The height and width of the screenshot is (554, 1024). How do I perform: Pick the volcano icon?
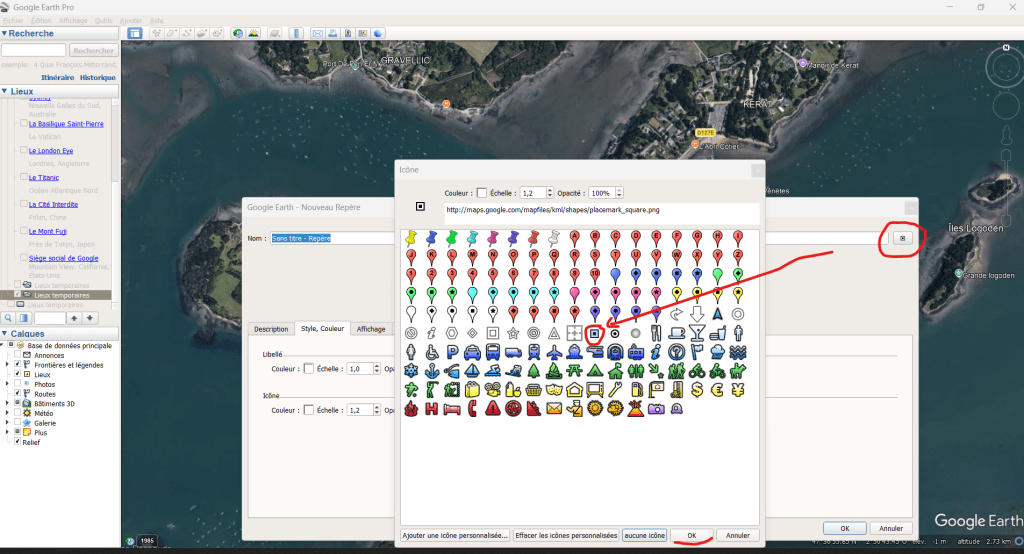635,409
